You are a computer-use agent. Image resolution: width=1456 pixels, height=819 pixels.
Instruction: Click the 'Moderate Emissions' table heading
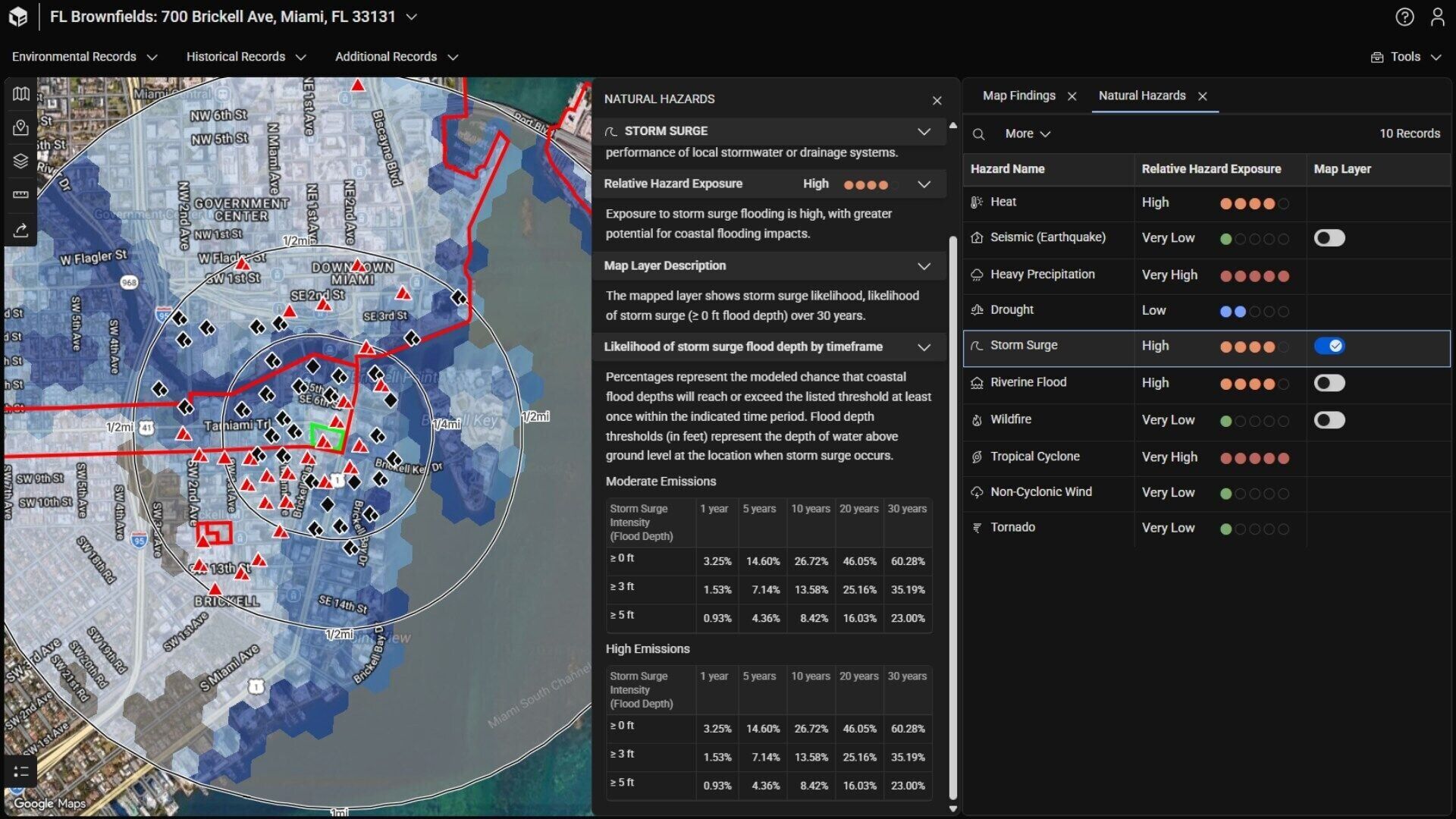click(661, 482)
